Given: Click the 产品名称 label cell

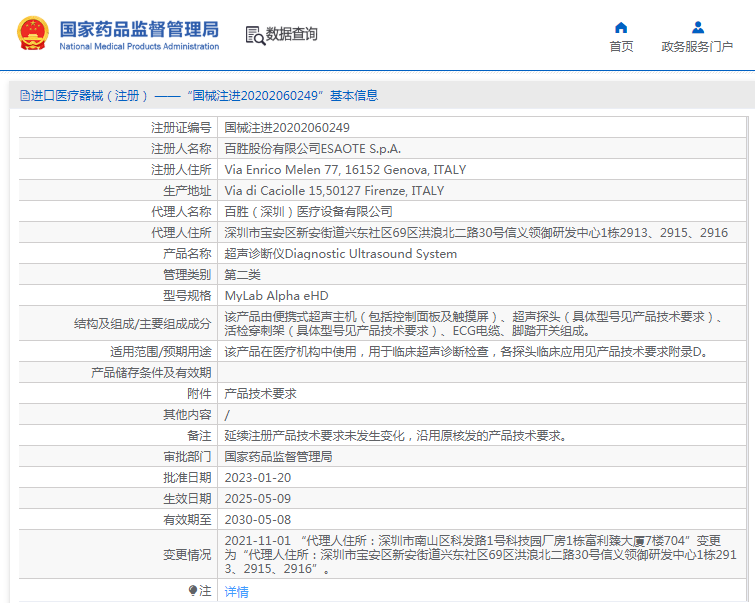Looking at the screenshot, I should 187,254.
